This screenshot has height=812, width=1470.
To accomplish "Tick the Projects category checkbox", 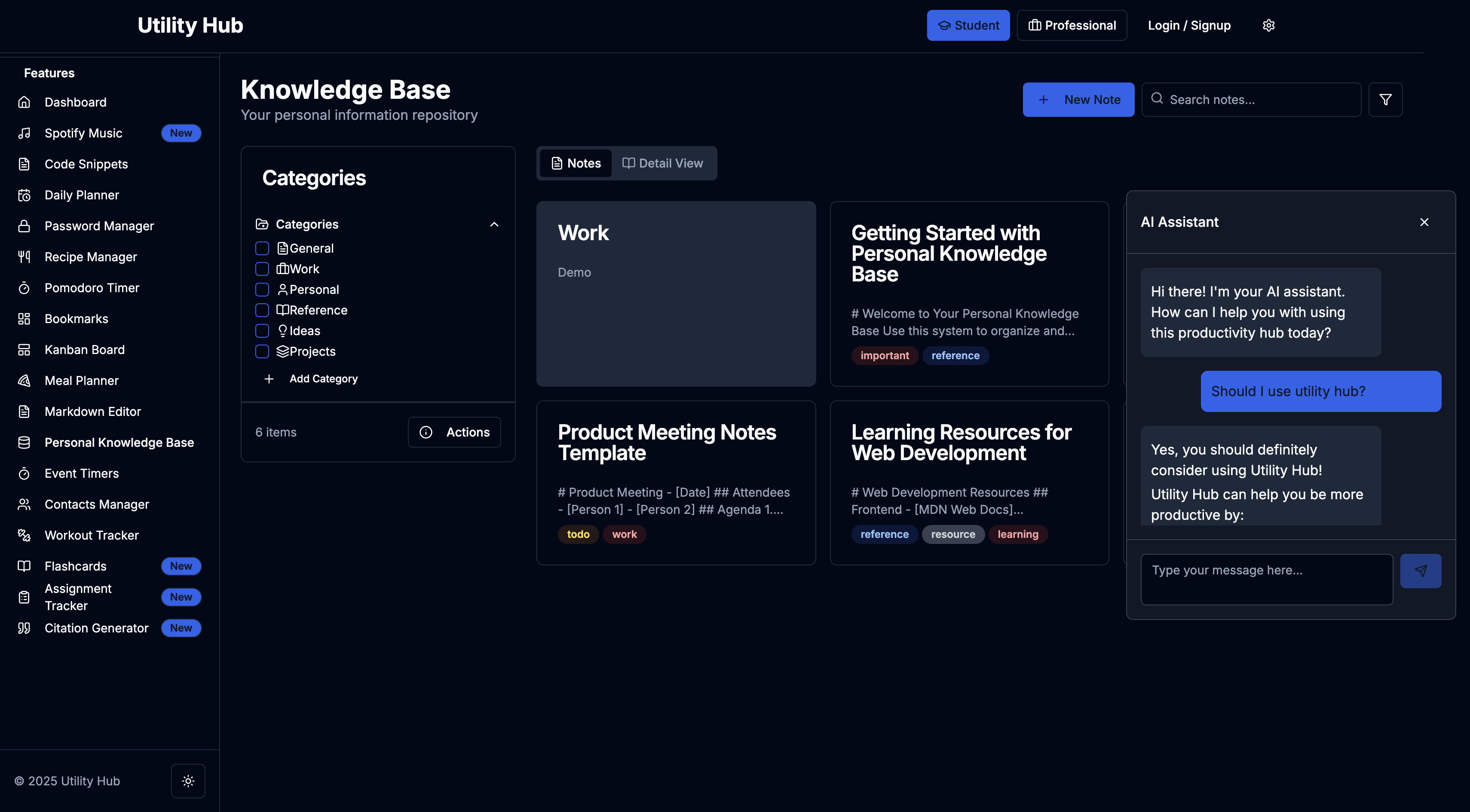I will [x=262, y=351].
